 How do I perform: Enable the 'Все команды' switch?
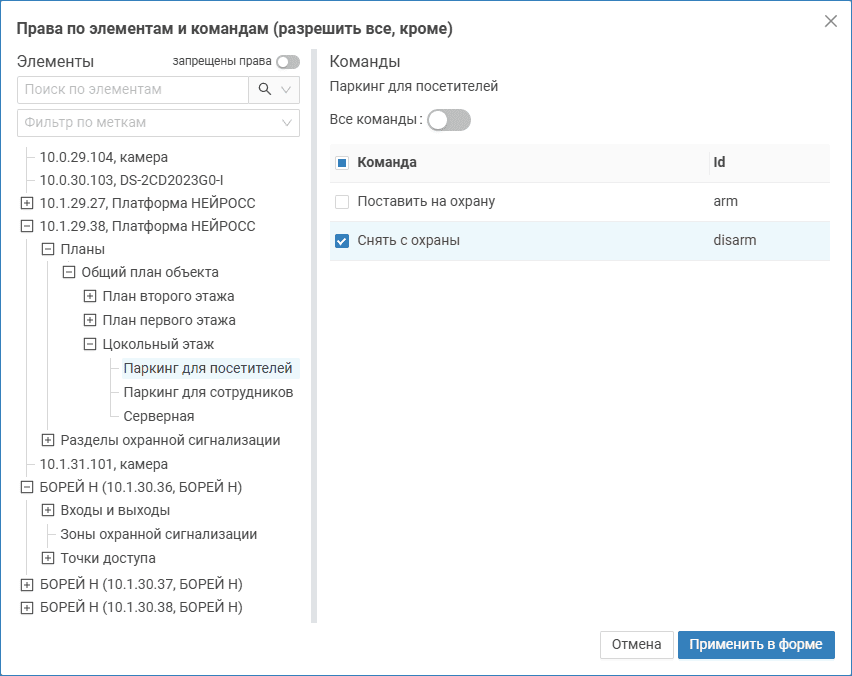tap(448, 120)
